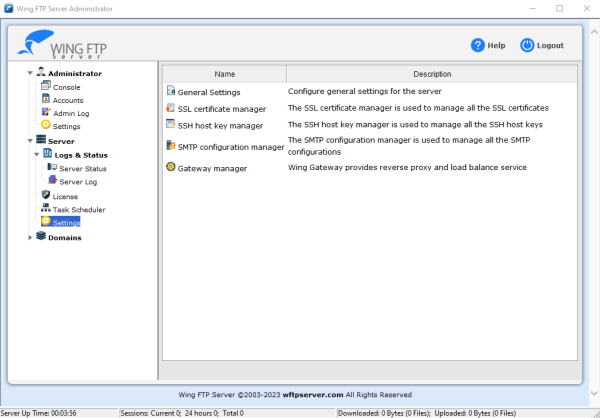Click the SSH host key manager icon
The image size is (600, 418).
[x=171, y=124]
